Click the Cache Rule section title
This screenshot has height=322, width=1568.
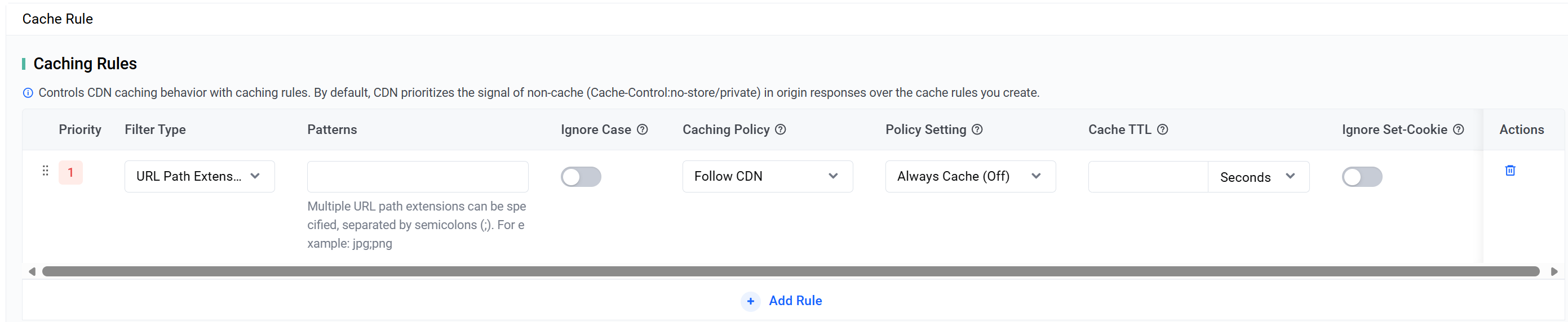[x=58, y=19]
